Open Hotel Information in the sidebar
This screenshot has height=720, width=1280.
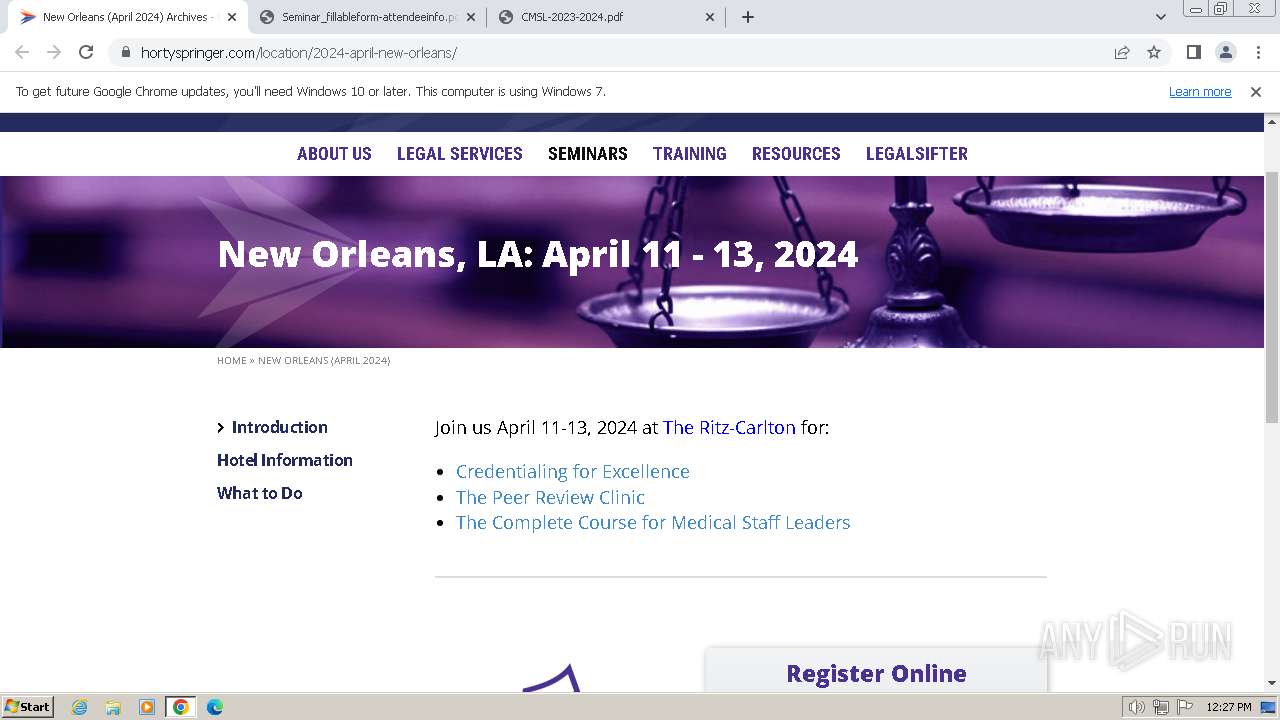(285, 460)
